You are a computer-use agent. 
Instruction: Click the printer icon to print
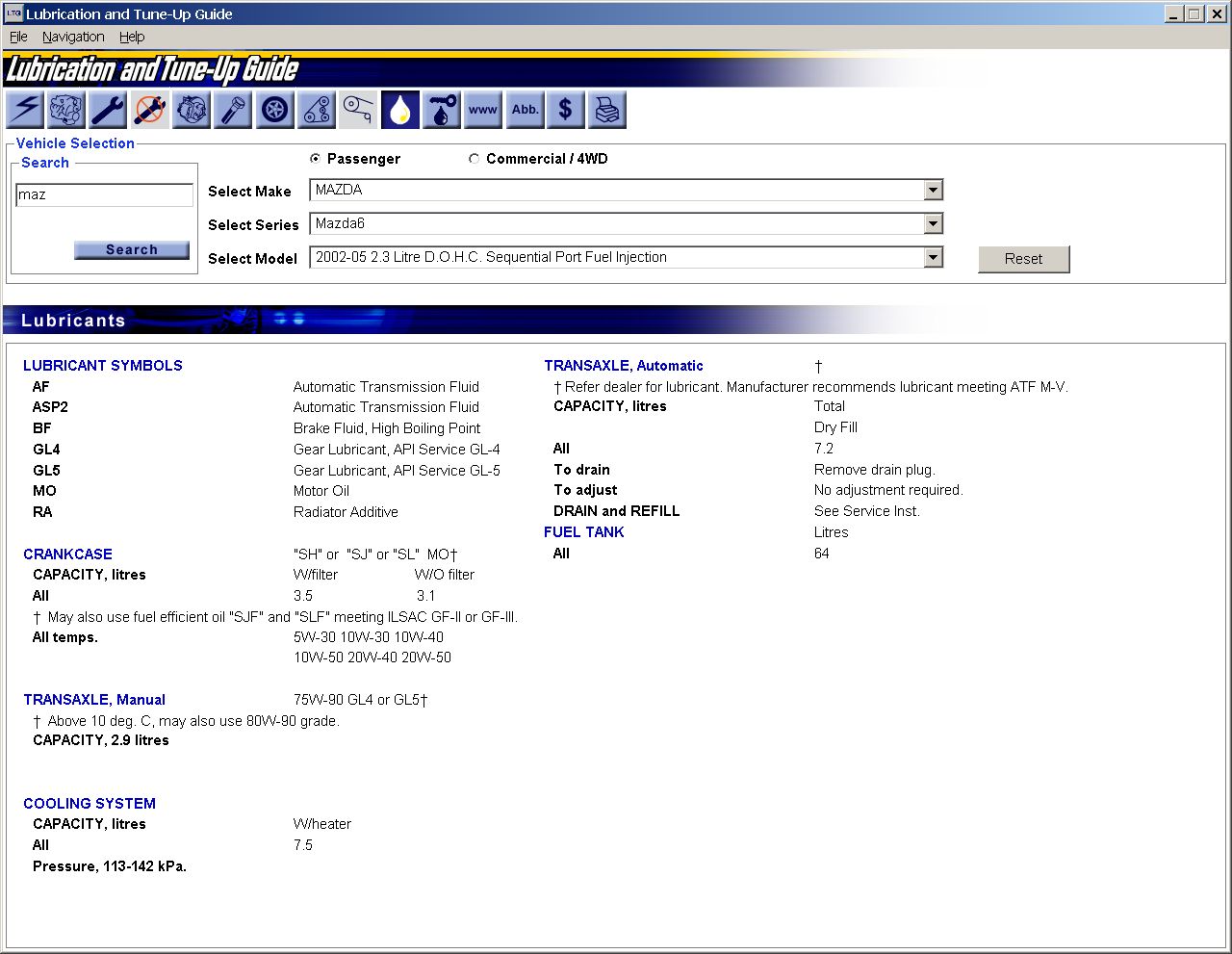(607, 110)
